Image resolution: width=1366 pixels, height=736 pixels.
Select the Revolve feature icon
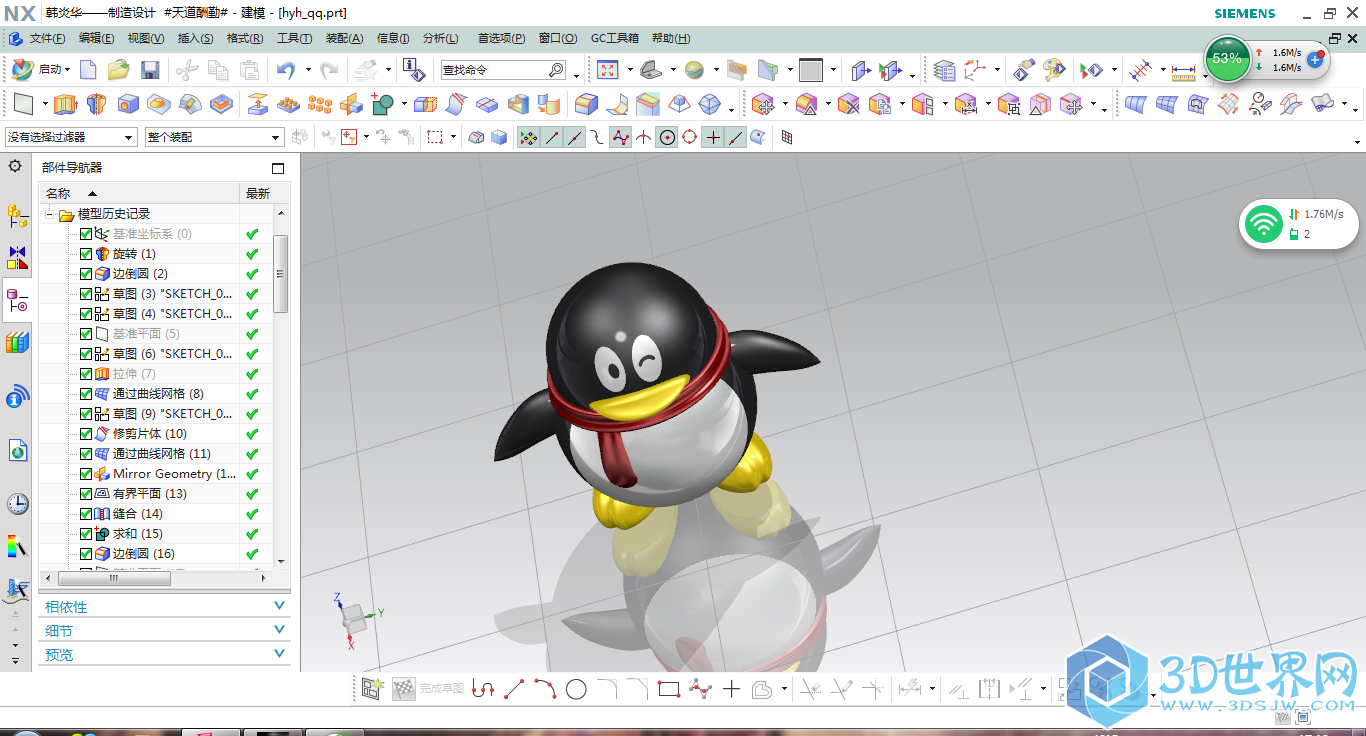click(96, 104)
